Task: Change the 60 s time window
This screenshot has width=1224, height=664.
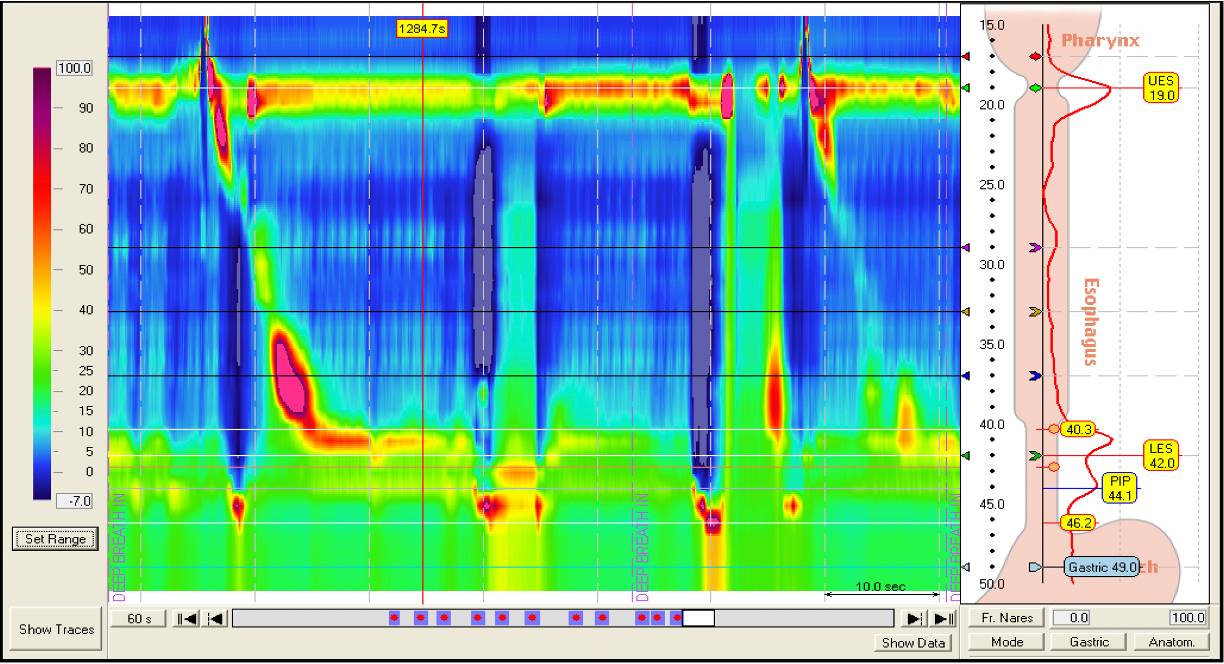Action: point(138,619)
